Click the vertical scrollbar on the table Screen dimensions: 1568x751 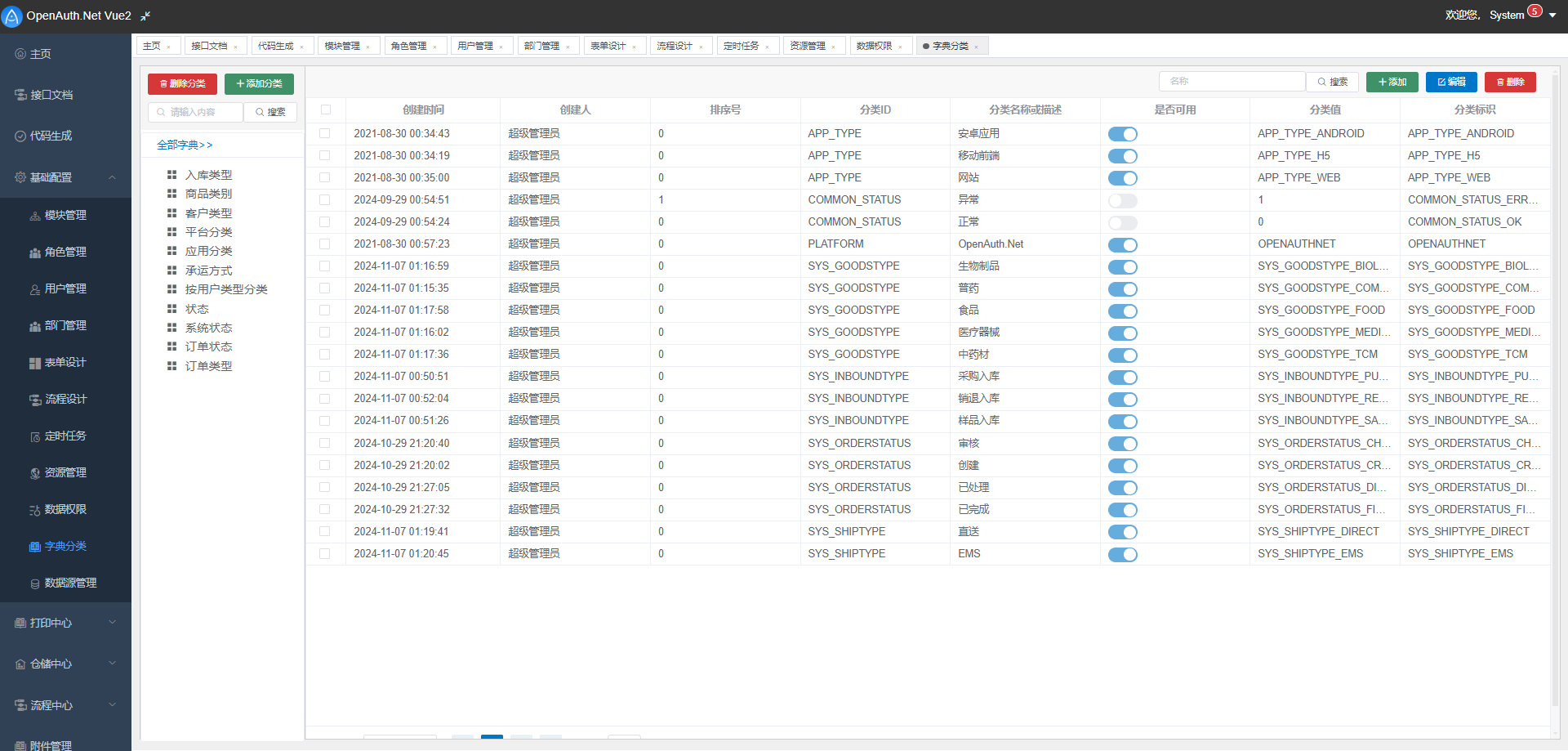coord(1555,392)
